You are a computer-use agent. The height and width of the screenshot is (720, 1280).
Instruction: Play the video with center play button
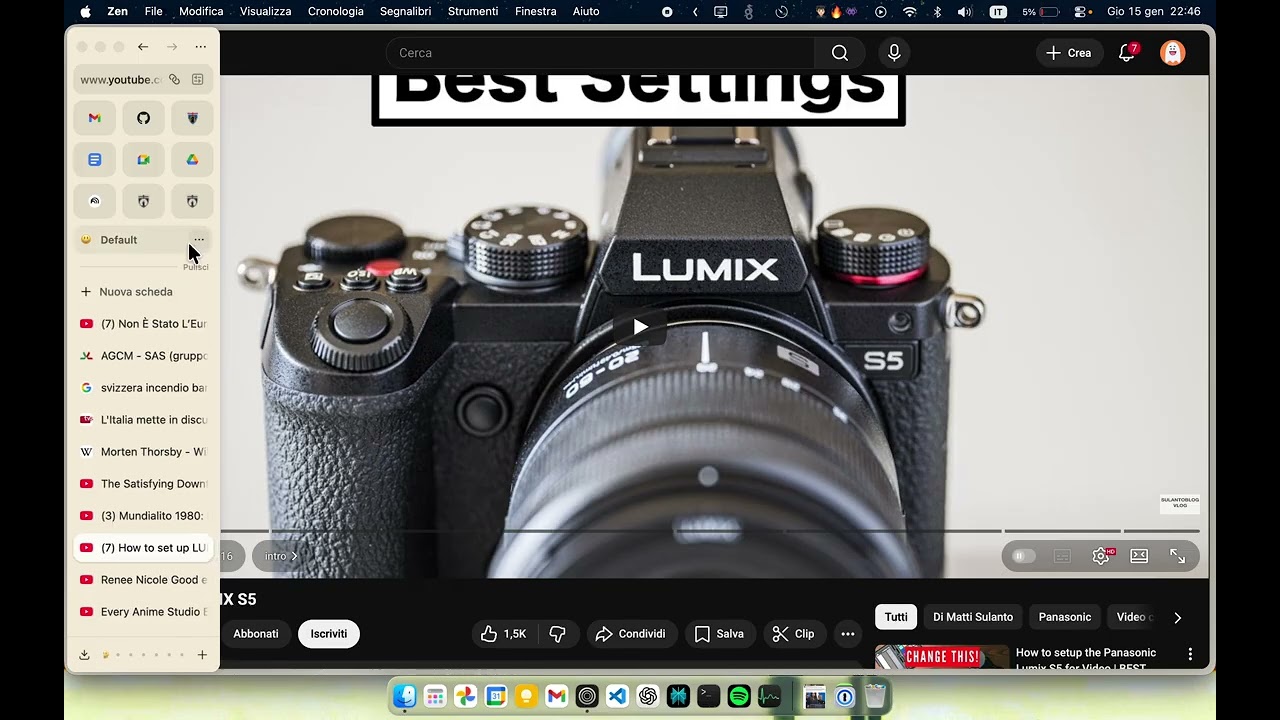point(640,327)
